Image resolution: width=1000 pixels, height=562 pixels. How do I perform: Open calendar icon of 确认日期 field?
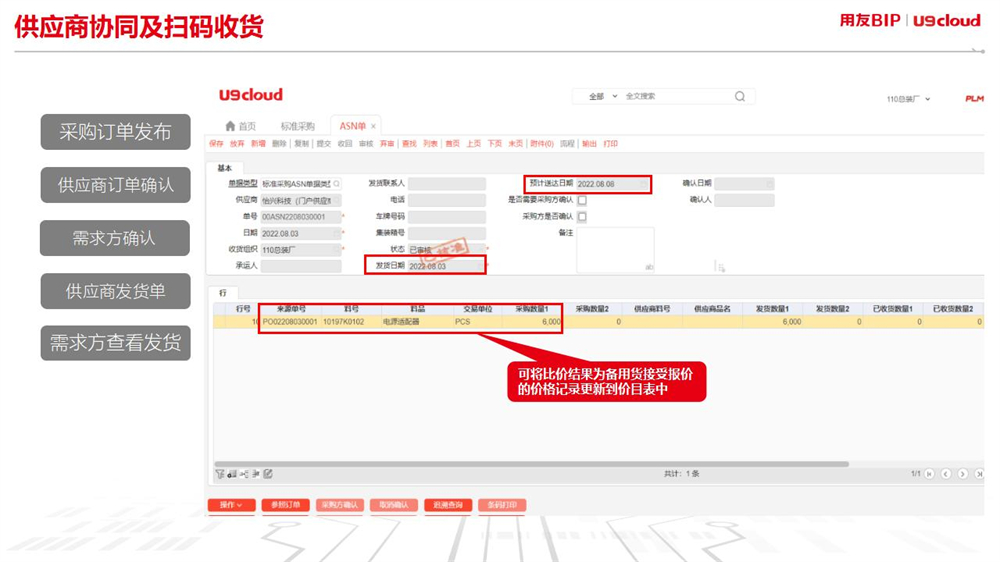pyautogui.click(x=770, y=184)
